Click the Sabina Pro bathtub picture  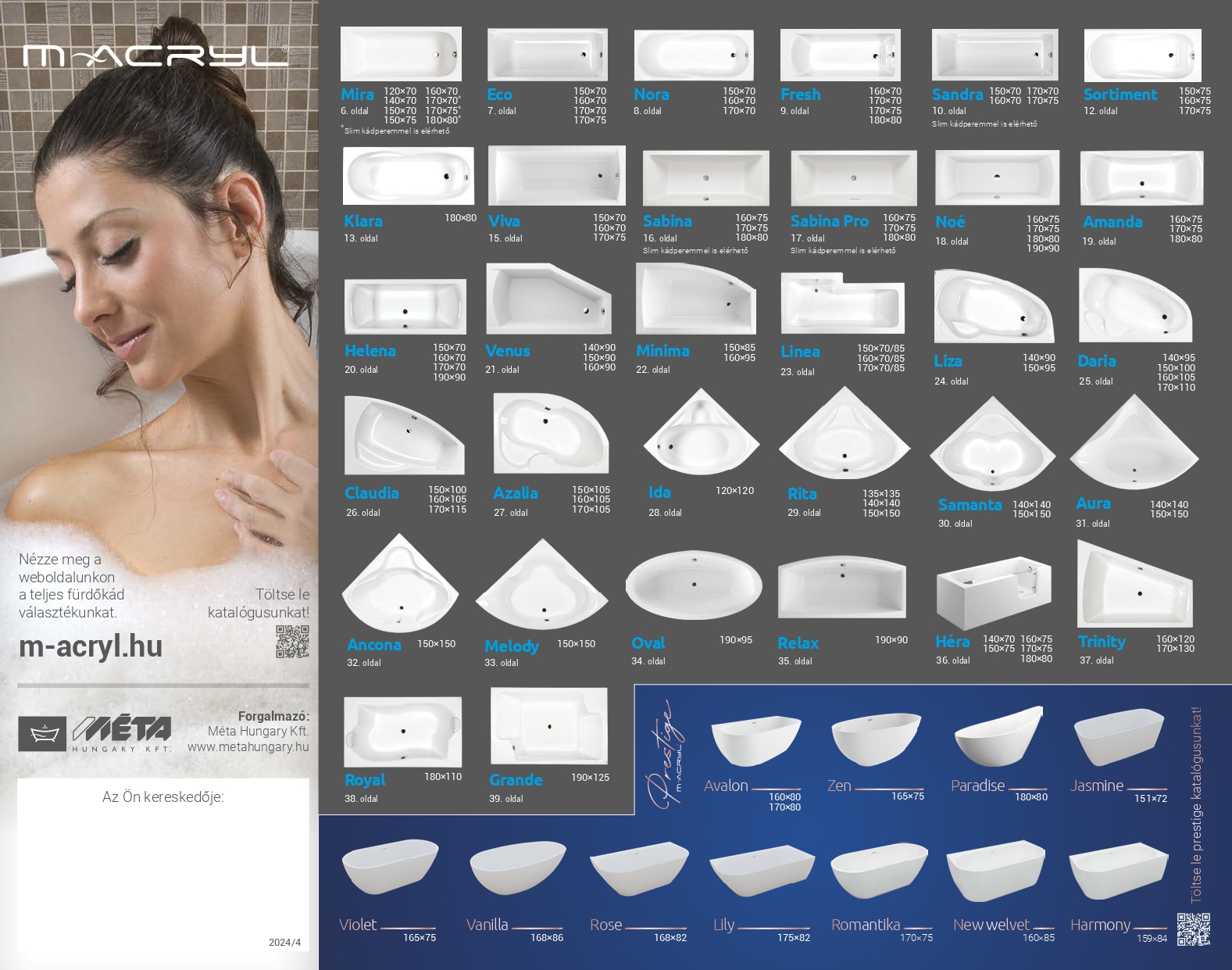(853, 178)
